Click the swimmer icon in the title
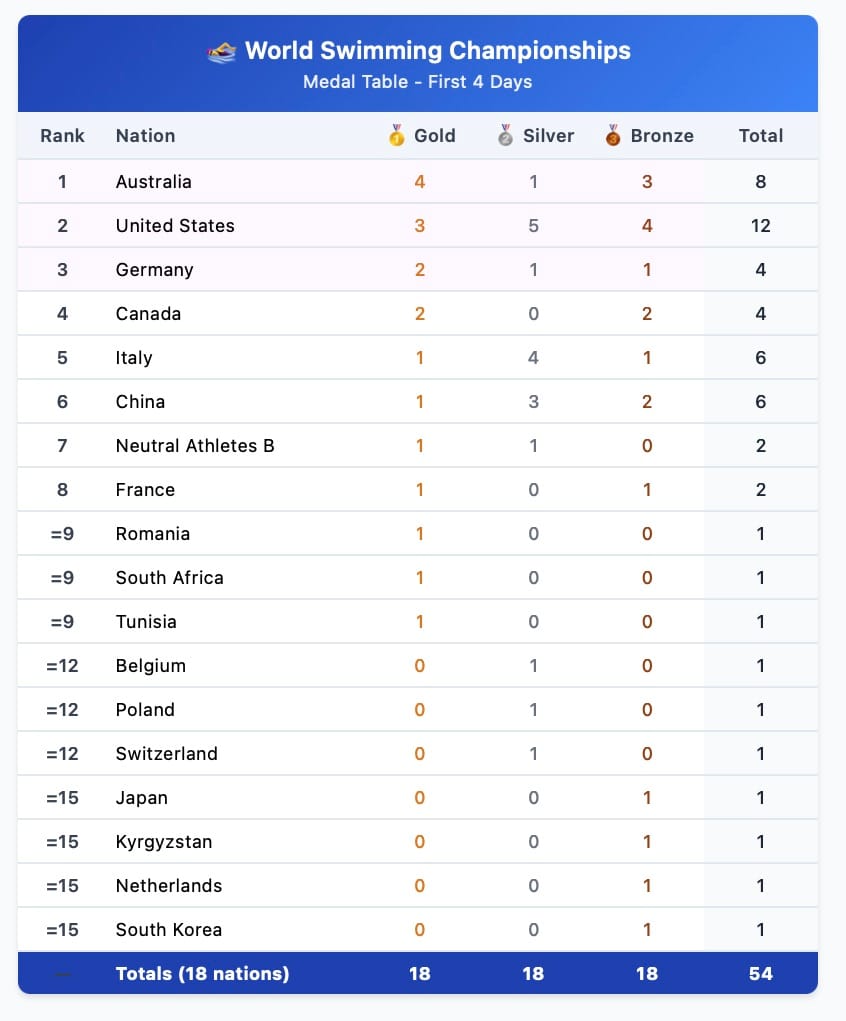The image size is (846, 1021). 221,51
